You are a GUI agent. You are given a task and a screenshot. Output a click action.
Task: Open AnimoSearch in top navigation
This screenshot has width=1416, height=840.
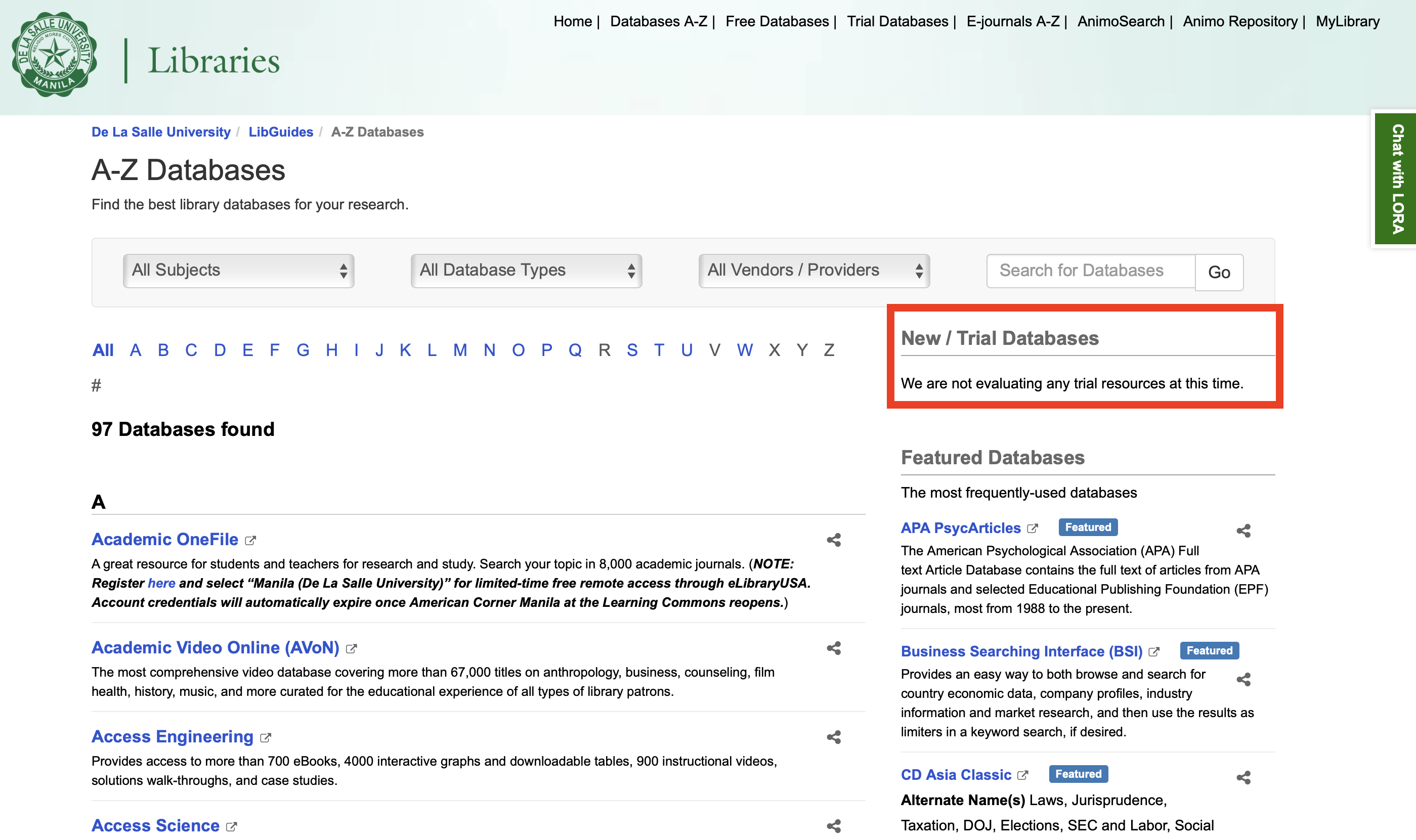coord(1121,22)
